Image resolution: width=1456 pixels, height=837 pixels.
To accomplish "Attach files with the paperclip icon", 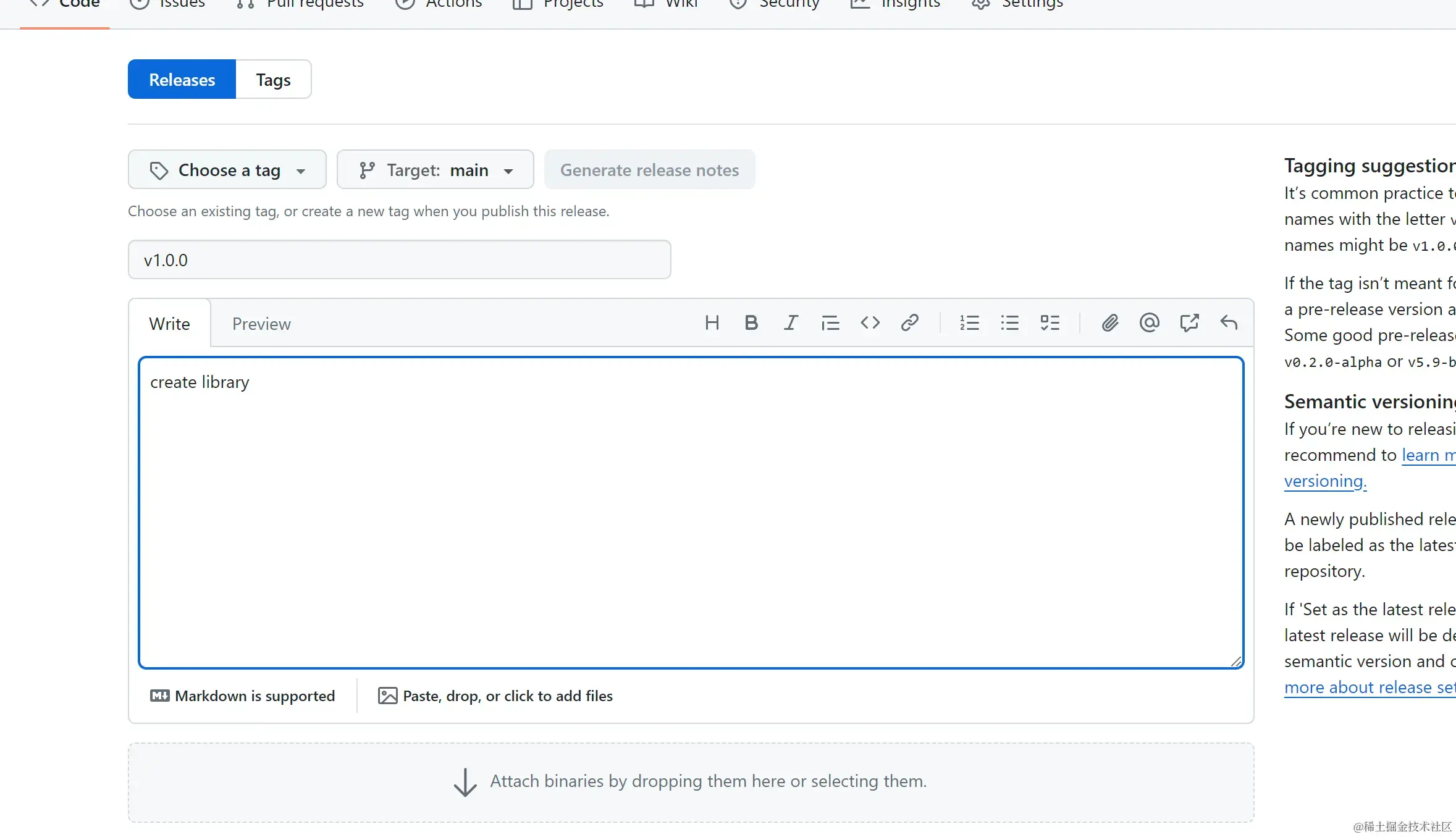I will (x=1109, y=322).
